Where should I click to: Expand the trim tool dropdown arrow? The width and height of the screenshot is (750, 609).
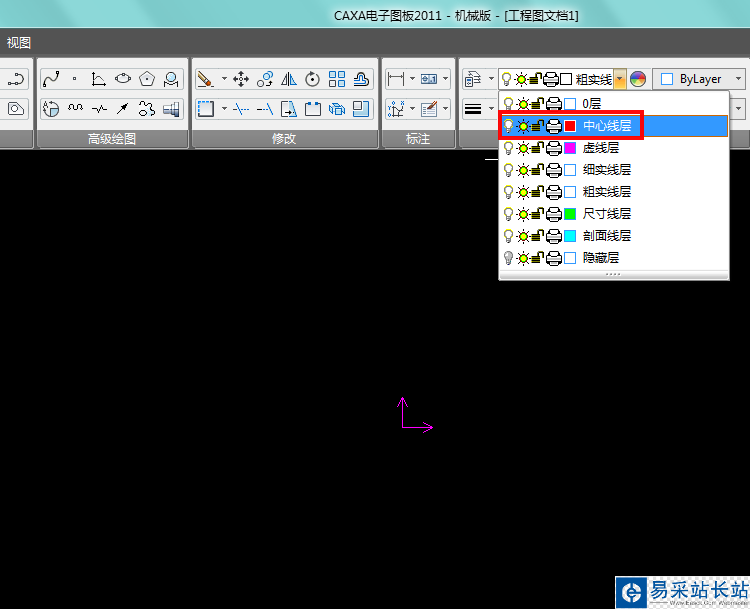click(224, 109)
